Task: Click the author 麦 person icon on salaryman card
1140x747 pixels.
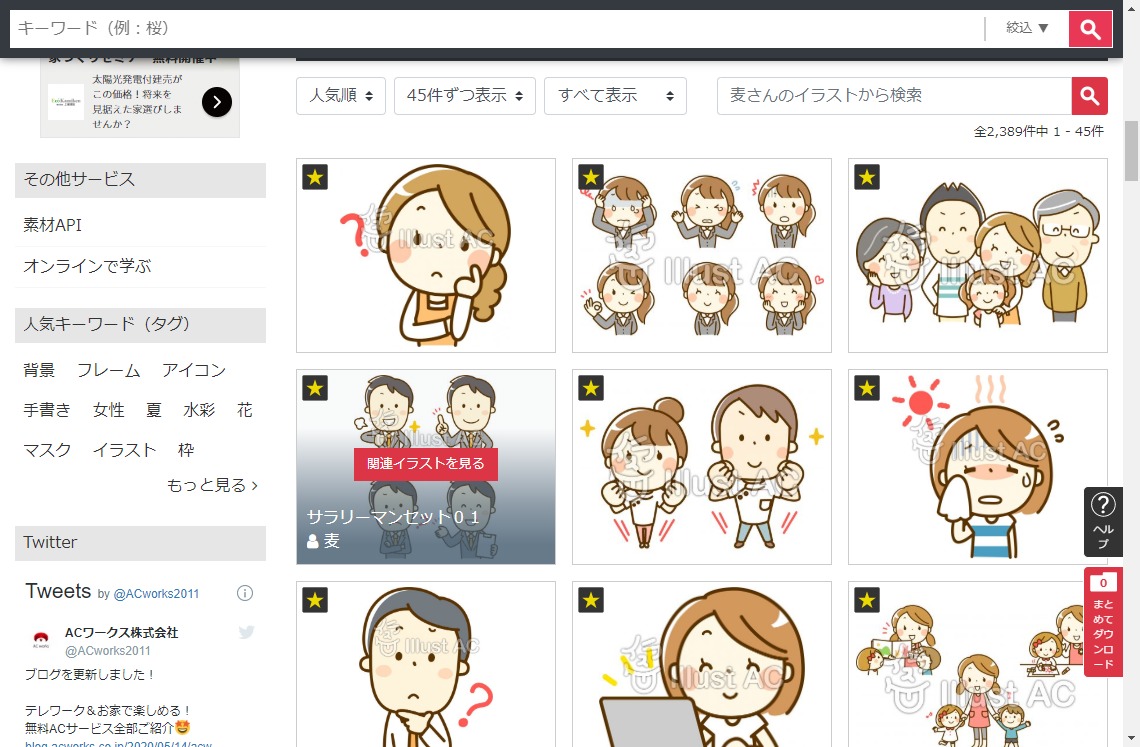Action: [313, 541]
